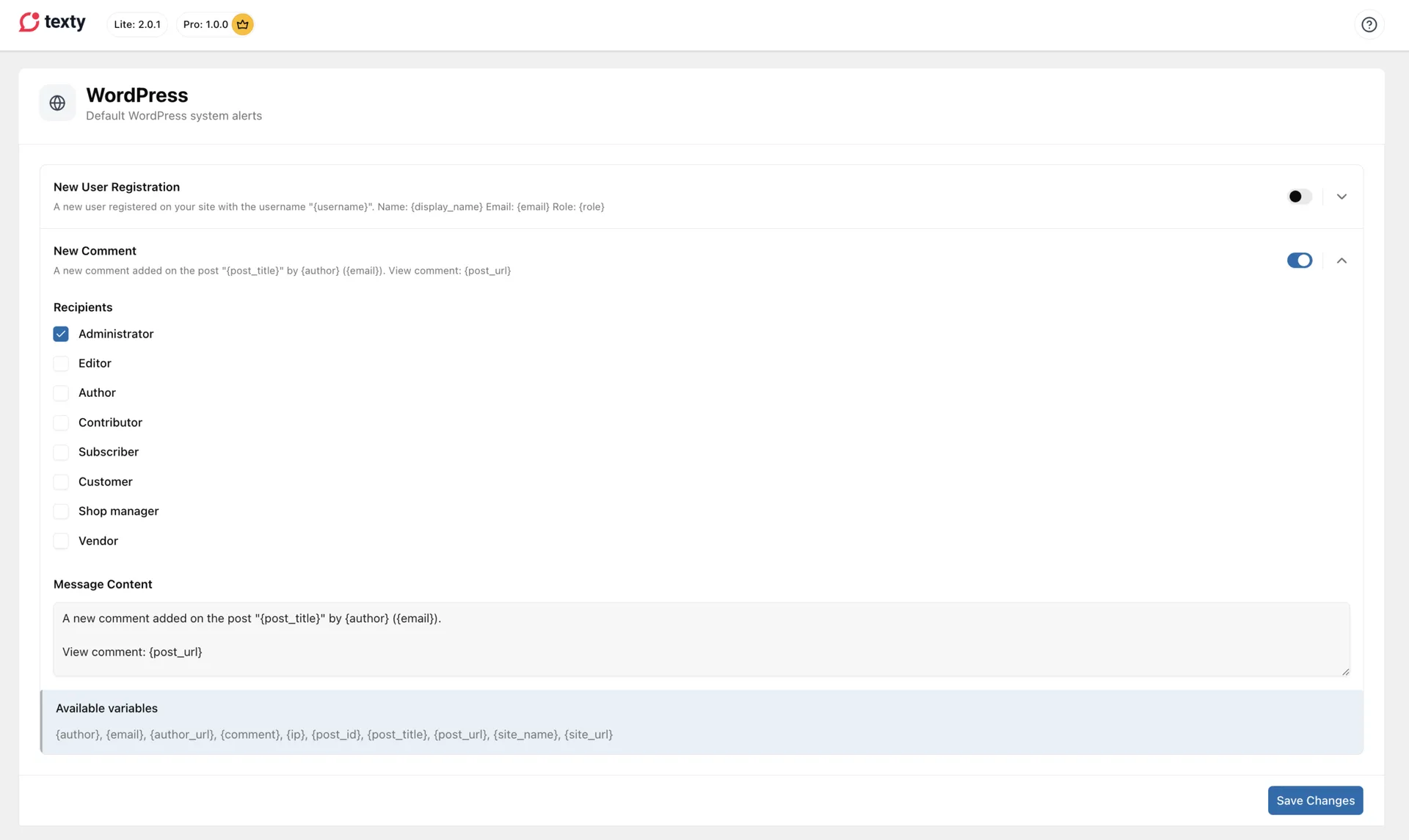Click the Lite: 2.0.1 version badge

137,24
